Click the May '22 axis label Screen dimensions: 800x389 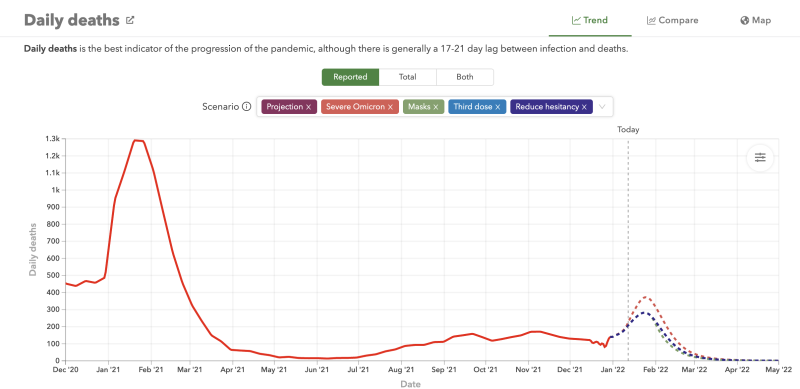(x=779, y=369)
